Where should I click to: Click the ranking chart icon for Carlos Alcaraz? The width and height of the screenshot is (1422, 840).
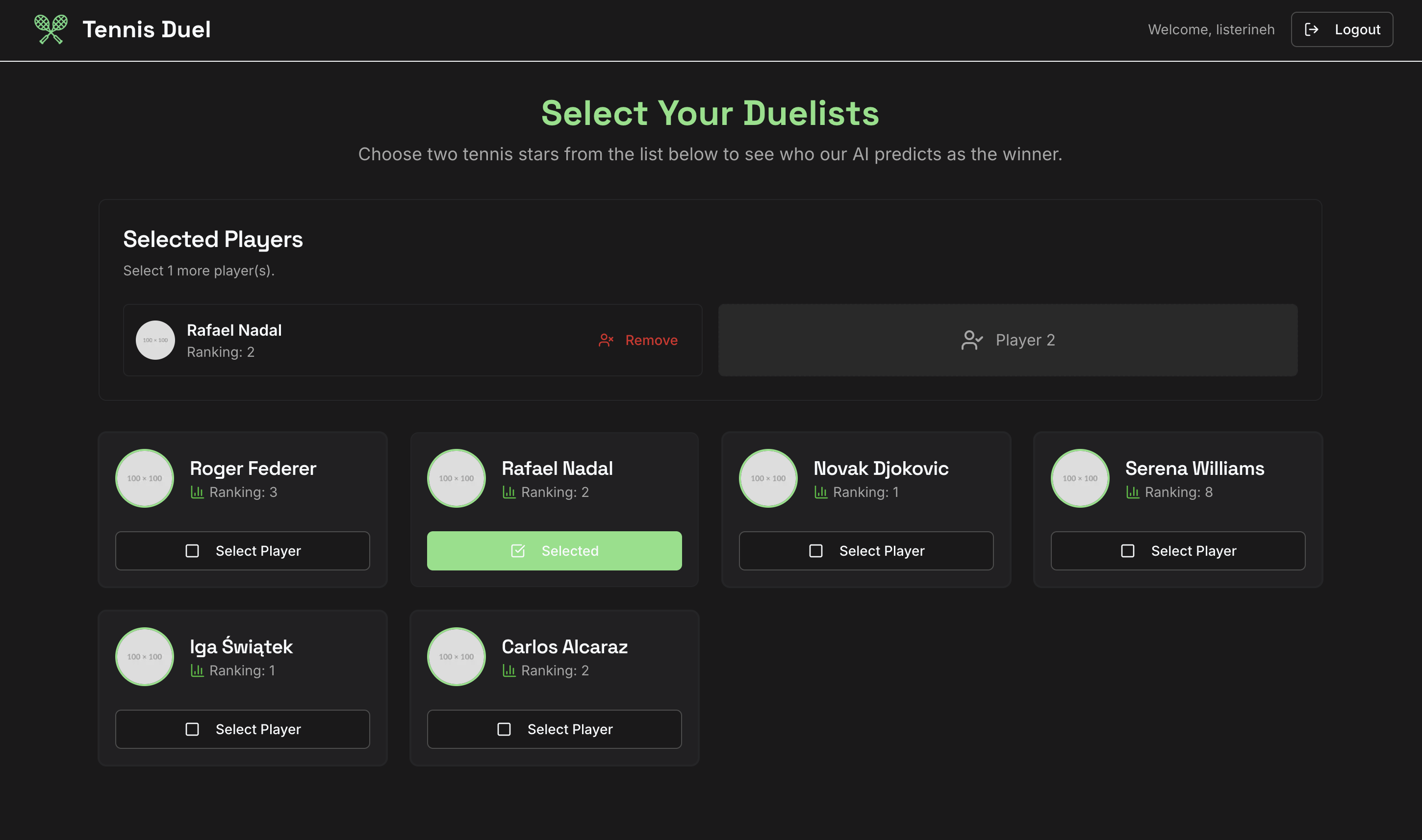pos(509,670)
